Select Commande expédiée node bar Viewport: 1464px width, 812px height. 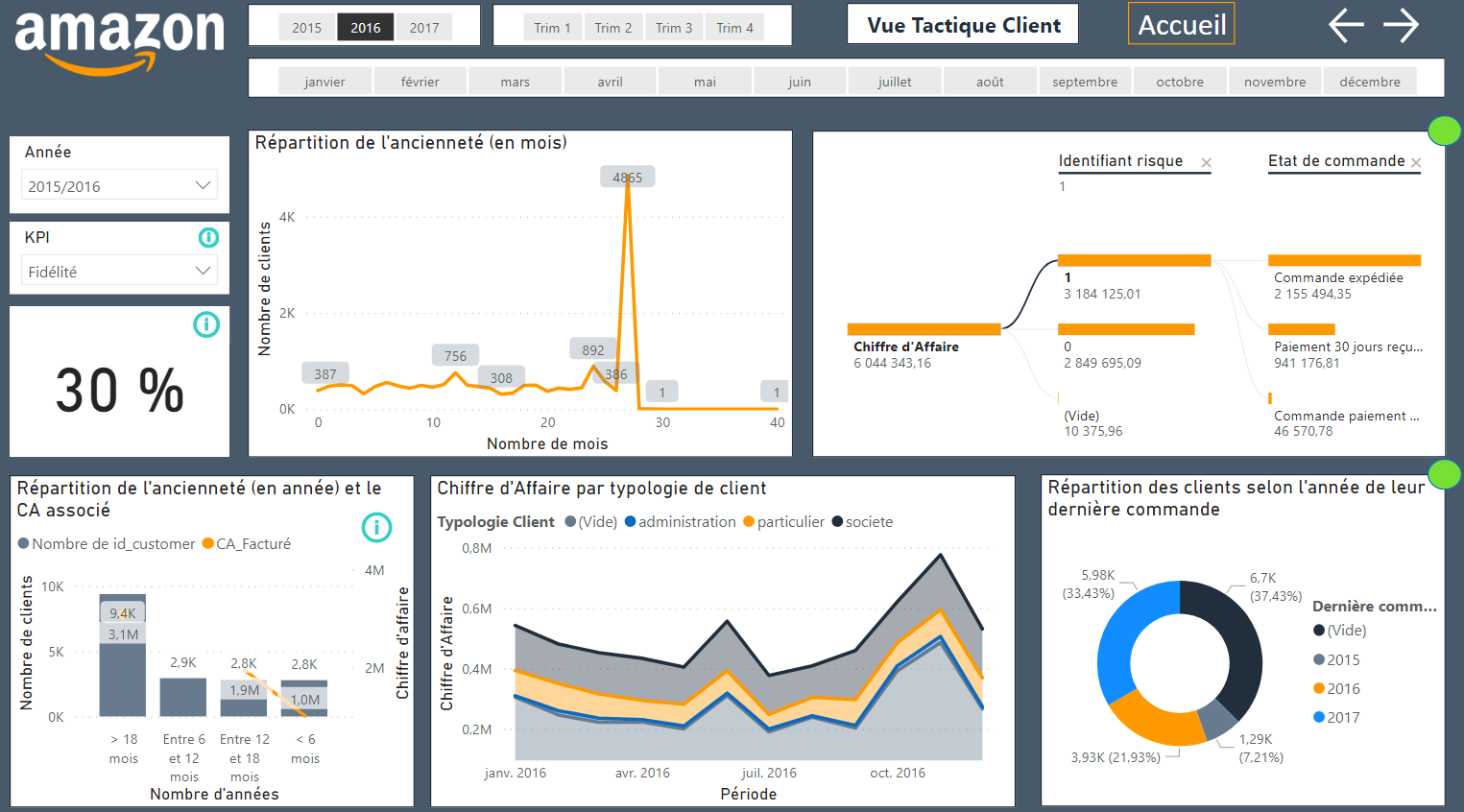tap(1344, 260)
